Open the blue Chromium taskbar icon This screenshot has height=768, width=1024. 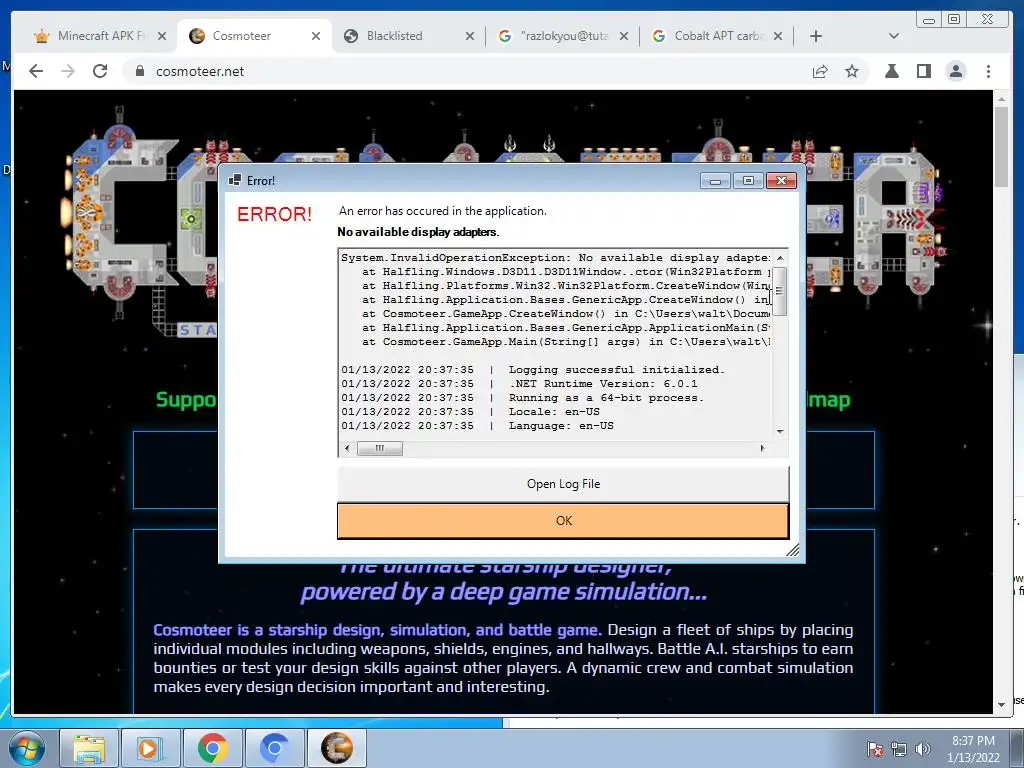click(x=274, y=748)
